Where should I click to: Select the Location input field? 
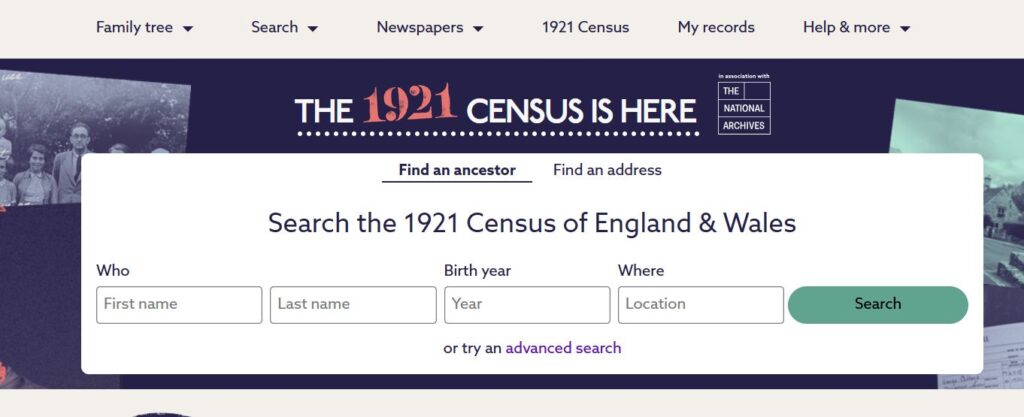[x=701, y=305]
